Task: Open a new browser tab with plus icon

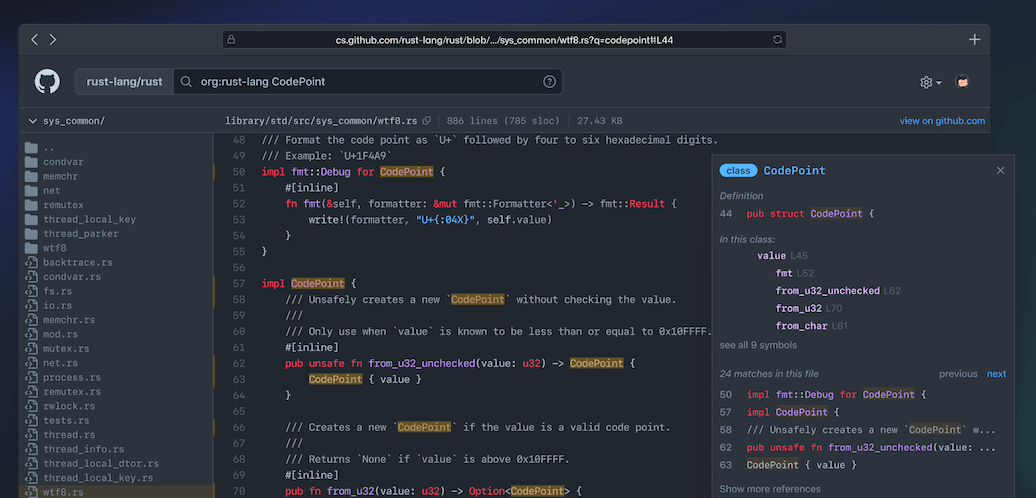Action: pos(975,40)
